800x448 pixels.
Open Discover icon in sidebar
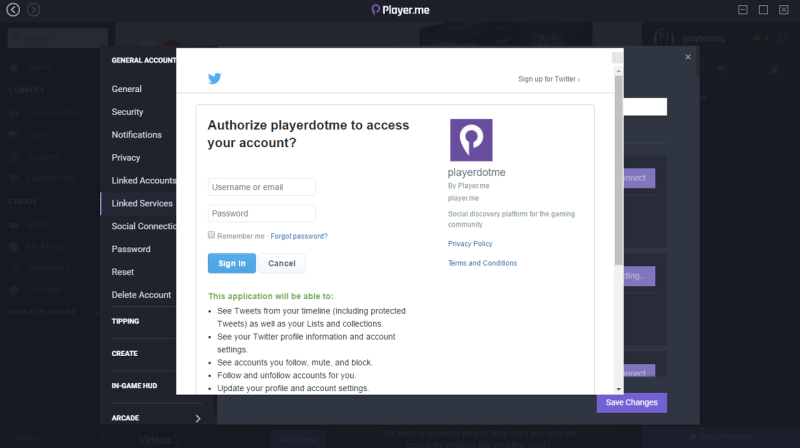tap(14, 157)
